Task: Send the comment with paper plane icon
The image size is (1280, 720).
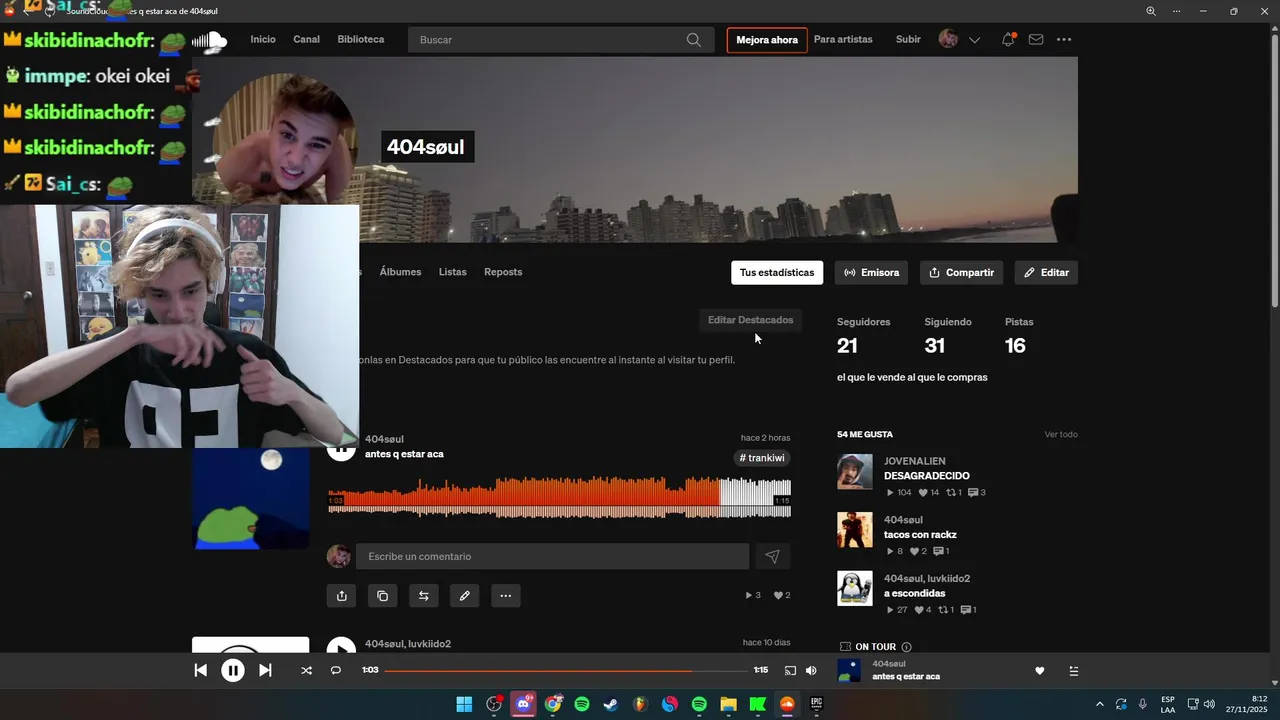Action: tap(772, 557)
